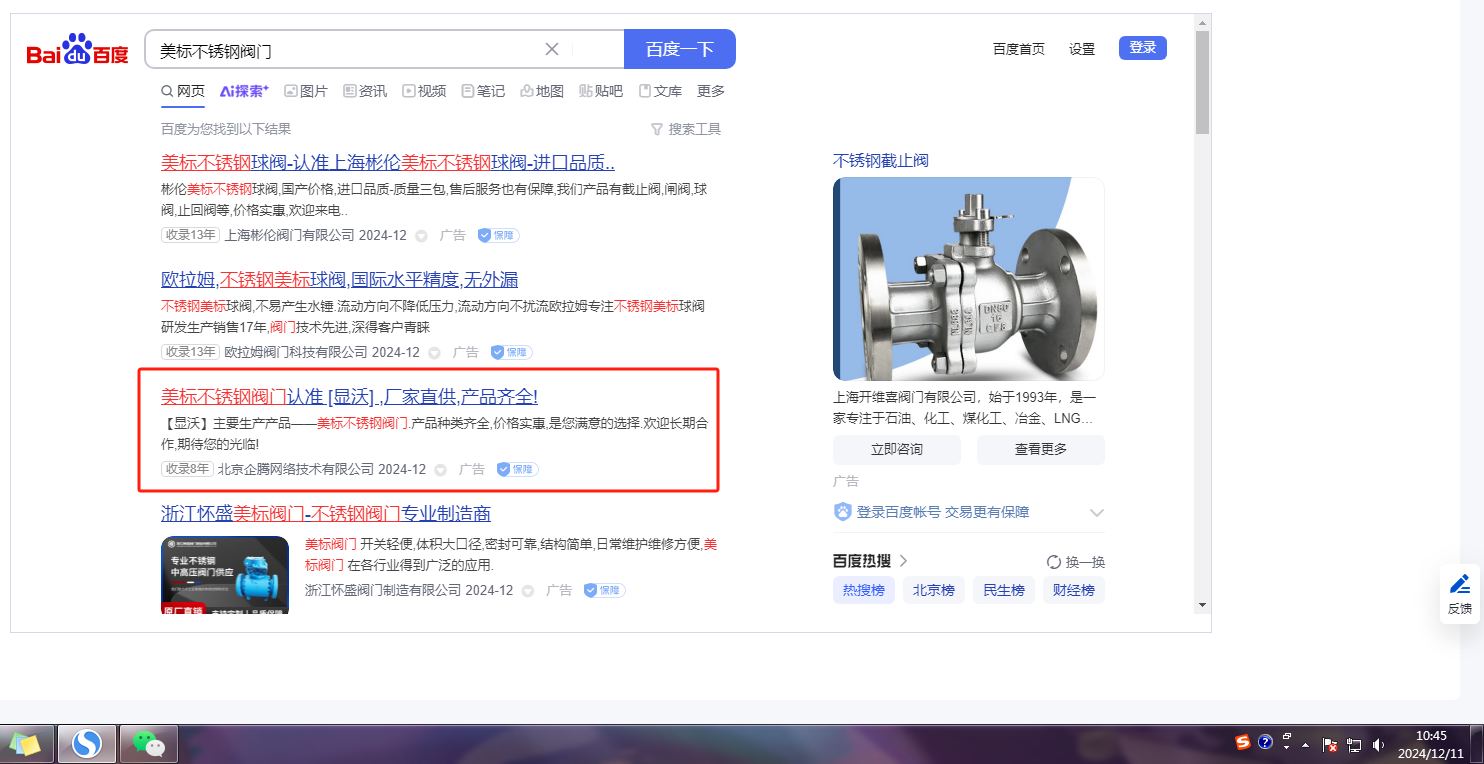The height and width of the screenshot is (764, 1484).
Task: Switch to the AI探索 tab
Action: point(244,91)
